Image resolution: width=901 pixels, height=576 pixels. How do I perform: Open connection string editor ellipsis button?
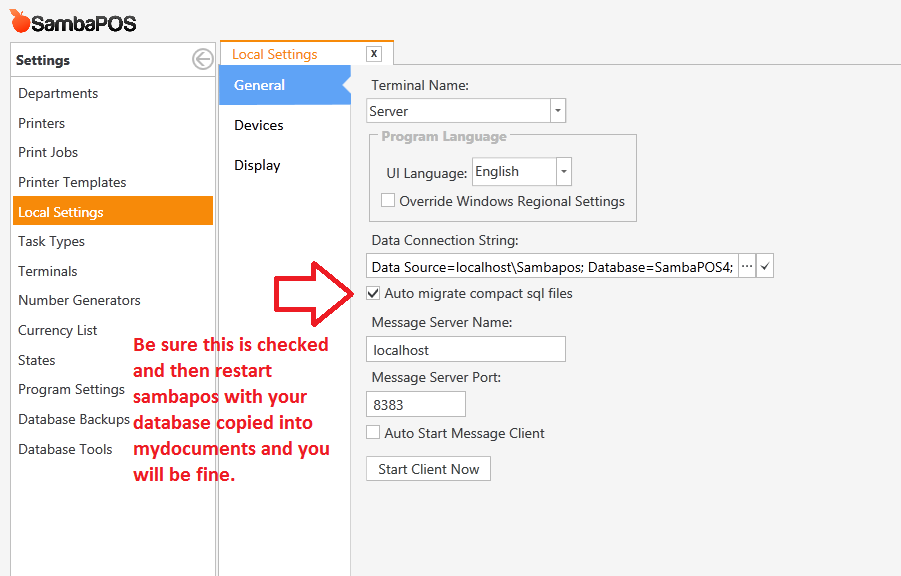[x=746, y=266]
